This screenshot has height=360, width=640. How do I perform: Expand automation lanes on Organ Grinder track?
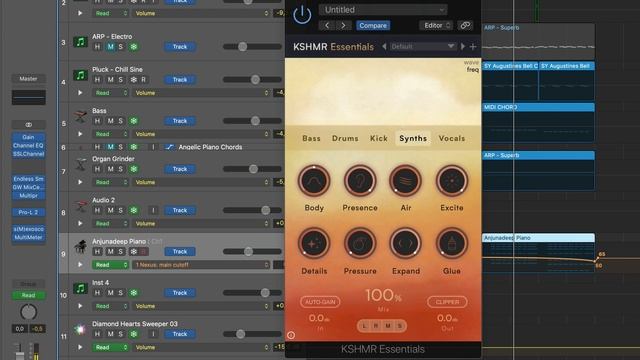(x=80, y=182)
